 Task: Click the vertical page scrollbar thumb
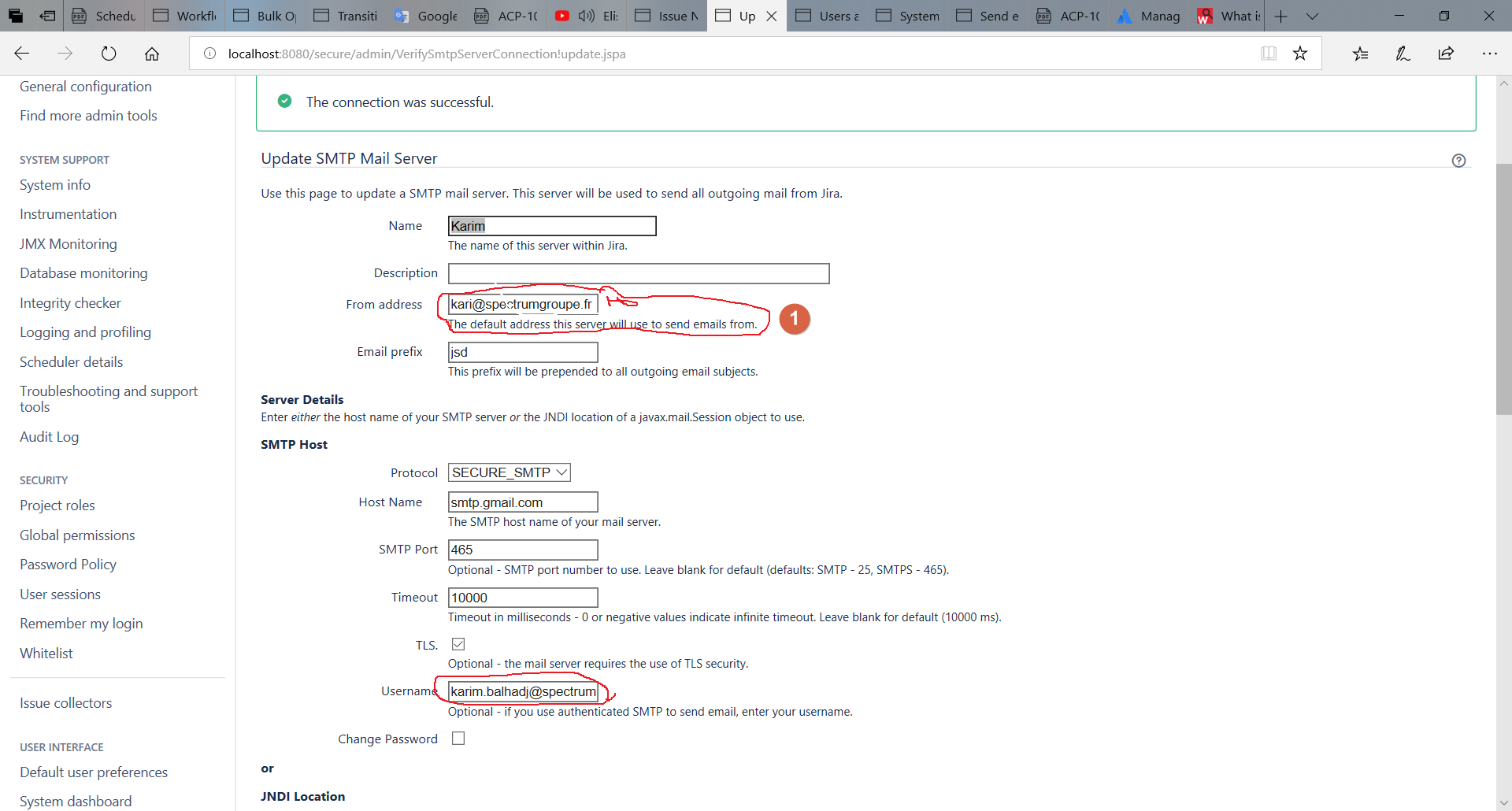point(1503,289)
